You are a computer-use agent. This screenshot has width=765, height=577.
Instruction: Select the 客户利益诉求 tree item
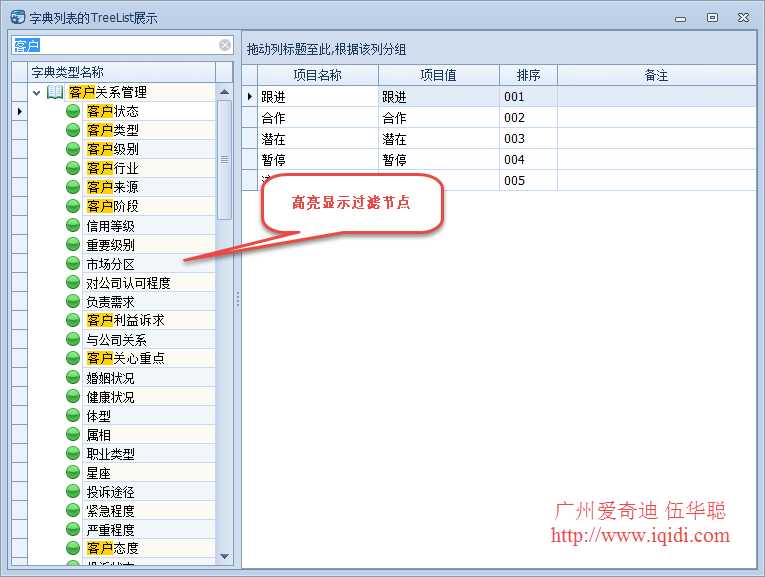tap(125, 320)
